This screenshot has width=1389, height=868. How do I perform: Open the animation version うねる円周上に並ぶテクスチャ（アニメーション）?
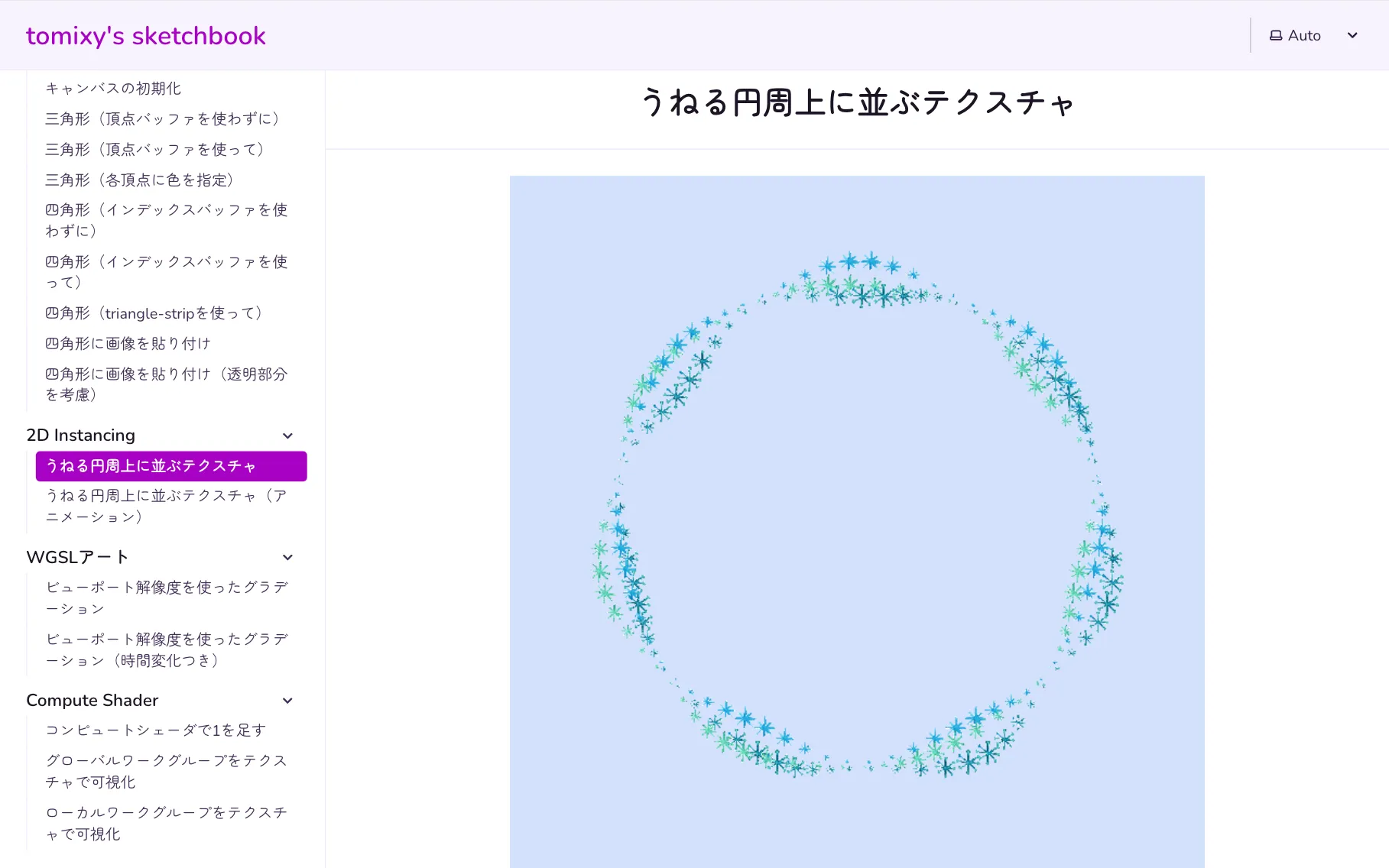click(x=166, y=506)
